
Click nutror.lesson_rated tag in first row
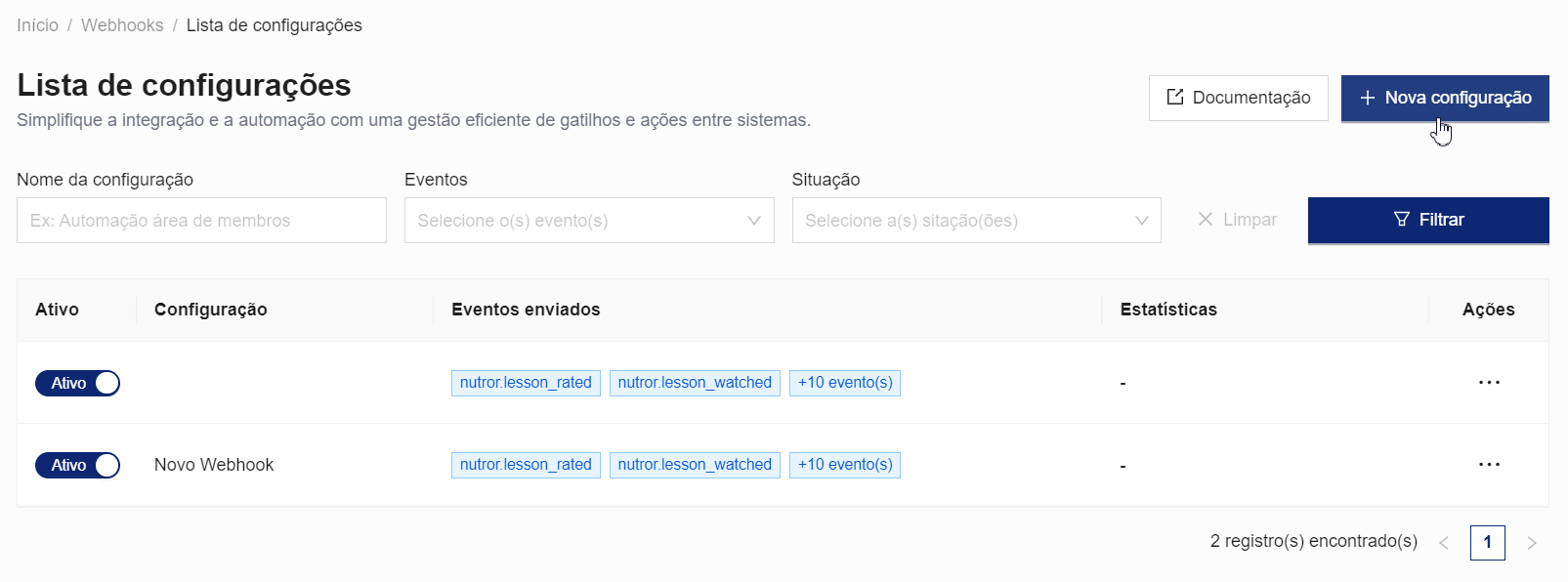[526, 383]
